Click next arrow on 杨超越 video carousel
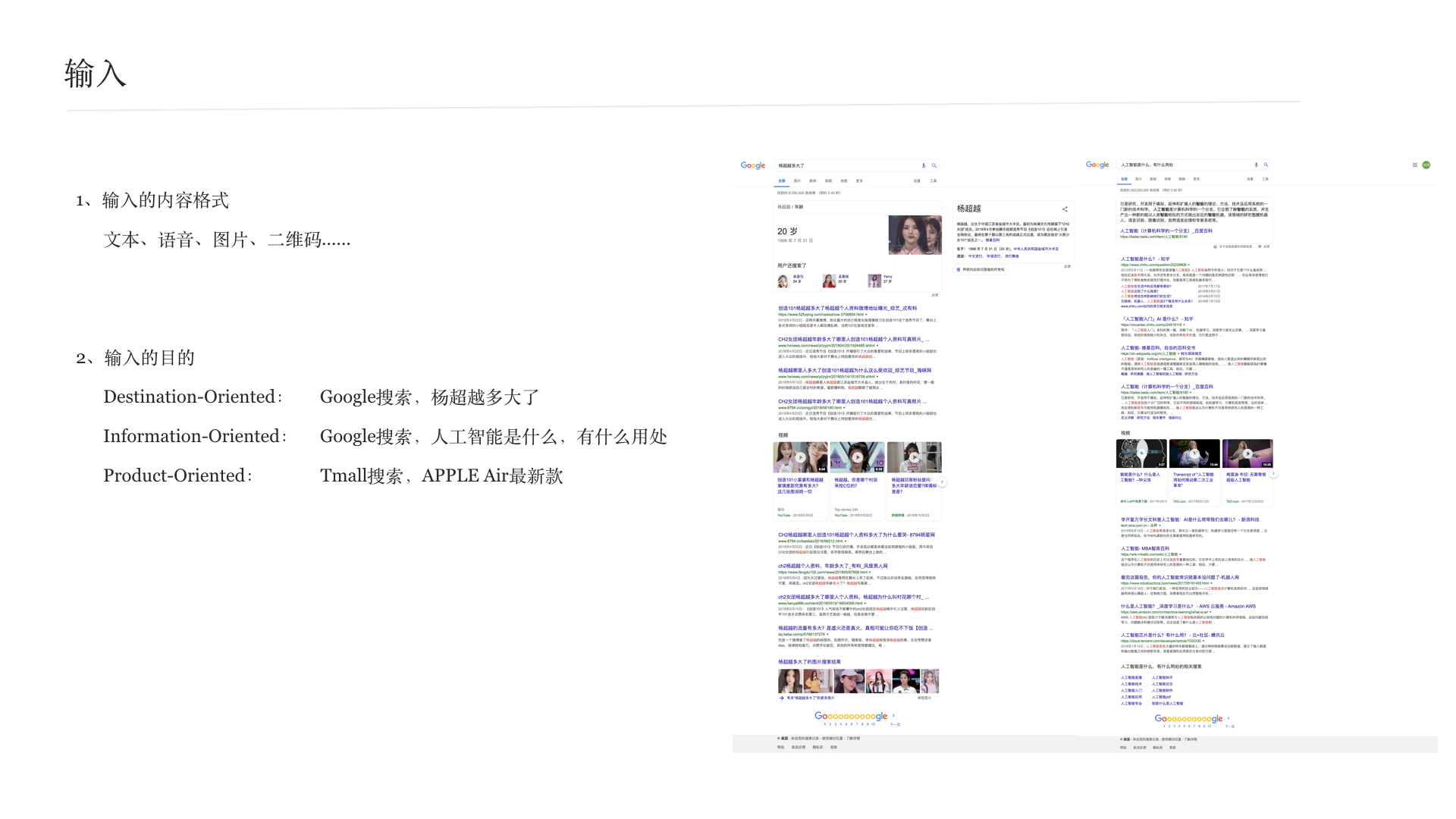This screenshot has width=1456, height=819. click(943, 482)
